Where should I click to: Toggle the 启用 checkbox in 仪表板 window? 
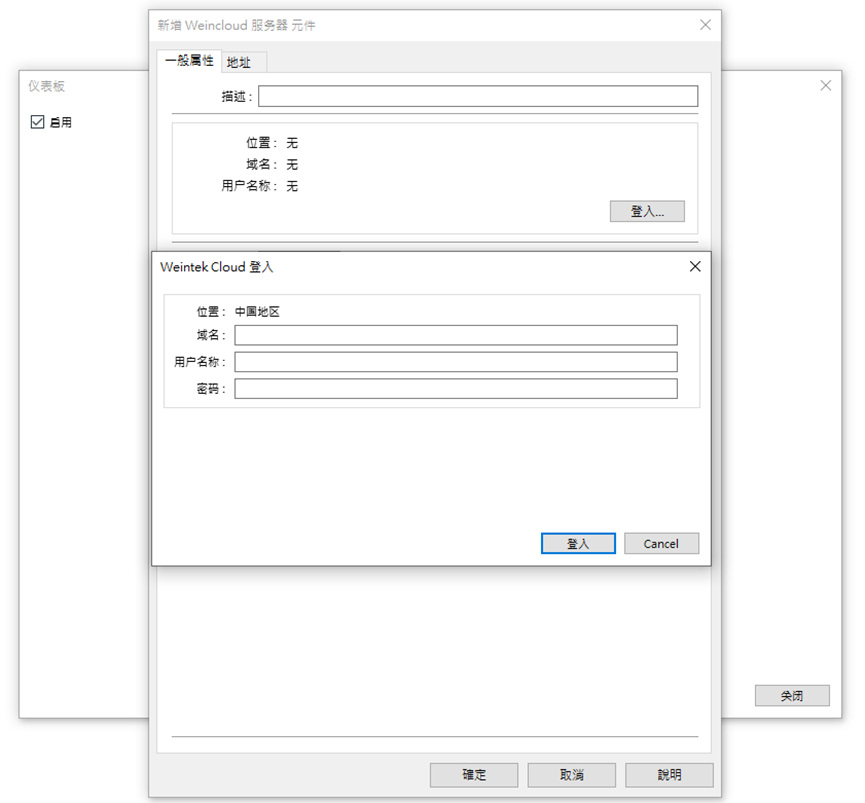click(38, 122)
